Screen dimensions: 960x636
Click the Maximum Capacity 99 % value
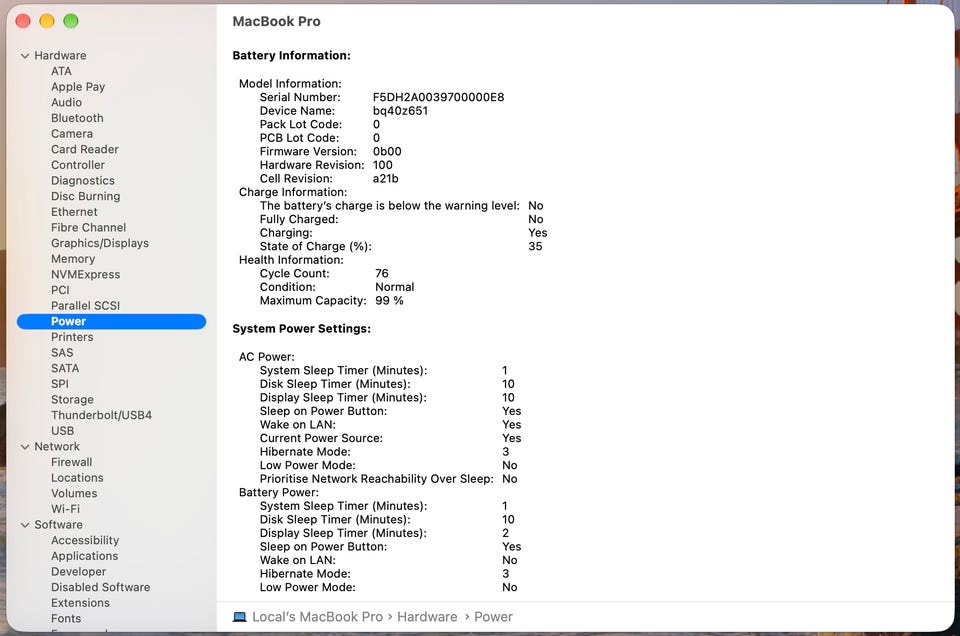(389, 301)
